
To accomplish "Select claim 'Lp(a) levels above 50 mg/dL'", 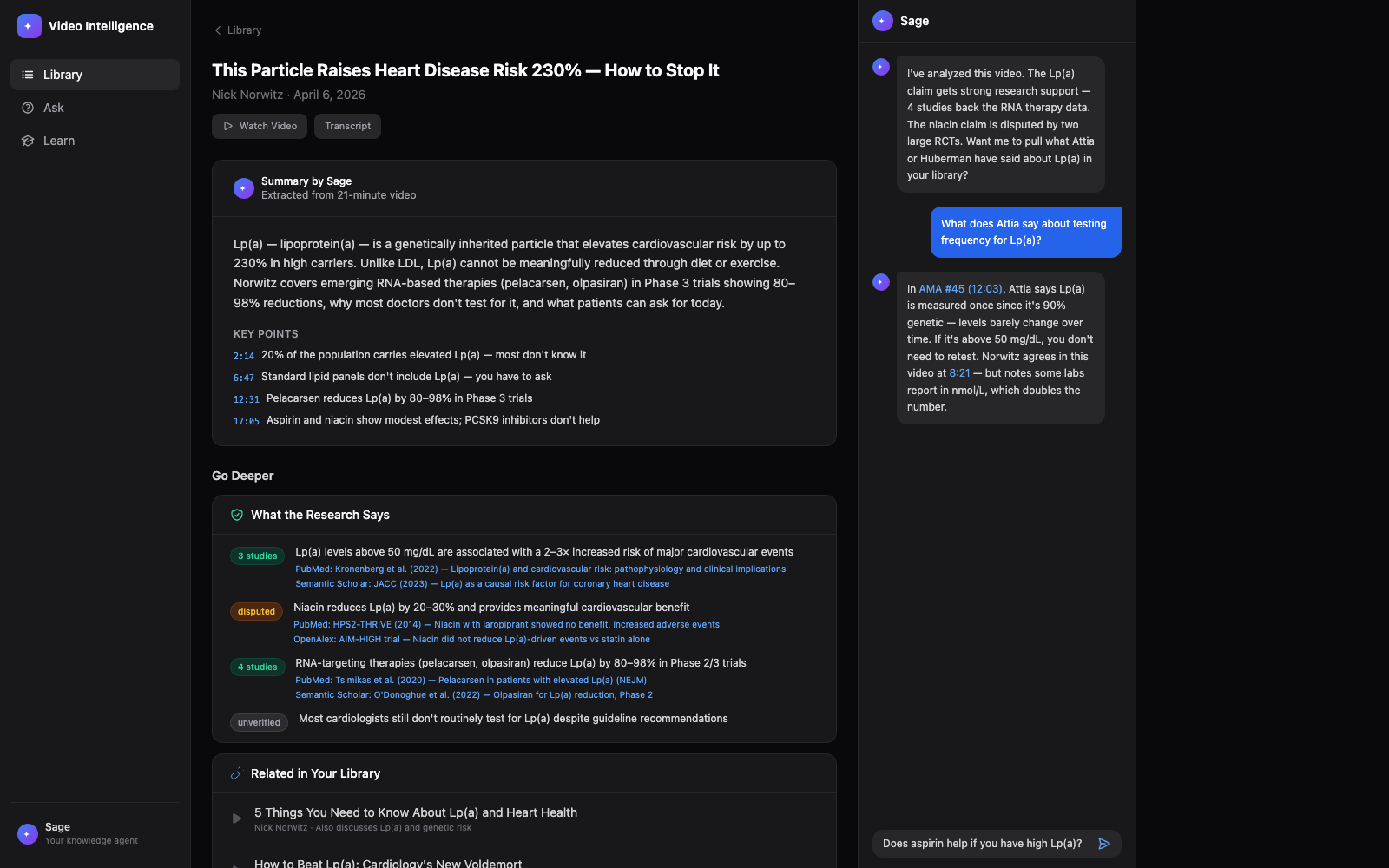I will [544, 552].
